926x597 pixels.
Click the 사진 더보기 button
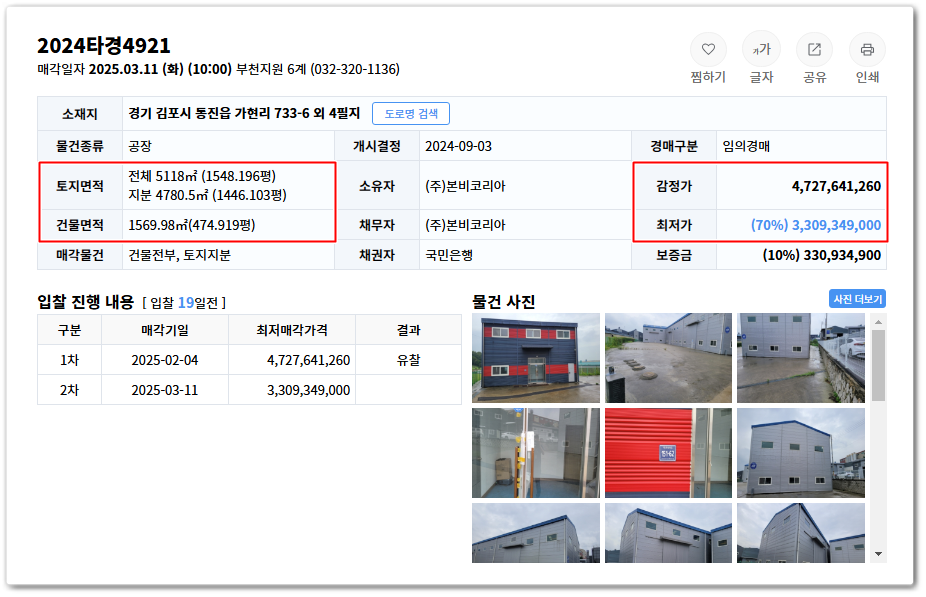857,299
